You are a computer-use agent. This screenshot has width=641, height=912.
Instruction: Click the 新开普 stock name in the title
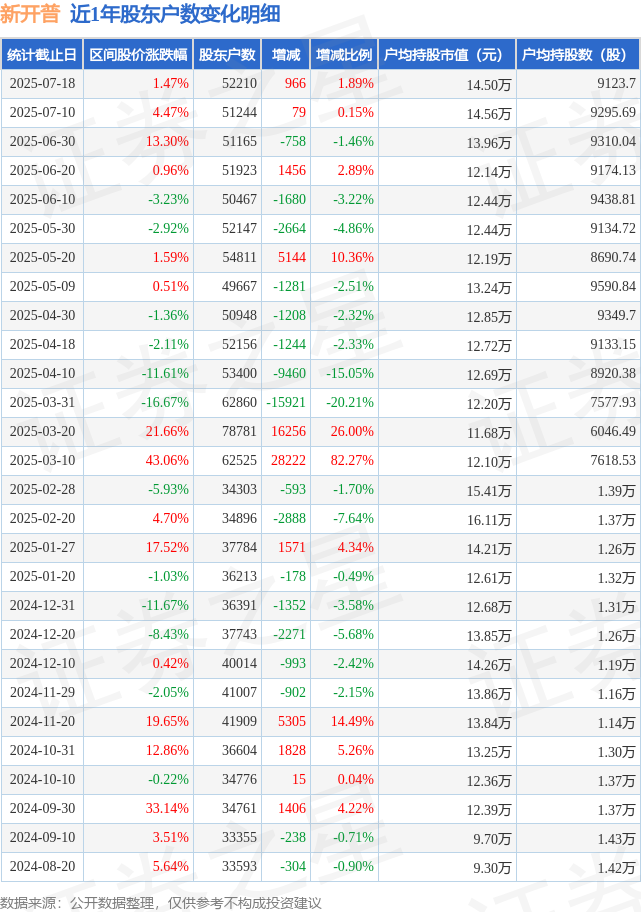(x=30, y=14)
